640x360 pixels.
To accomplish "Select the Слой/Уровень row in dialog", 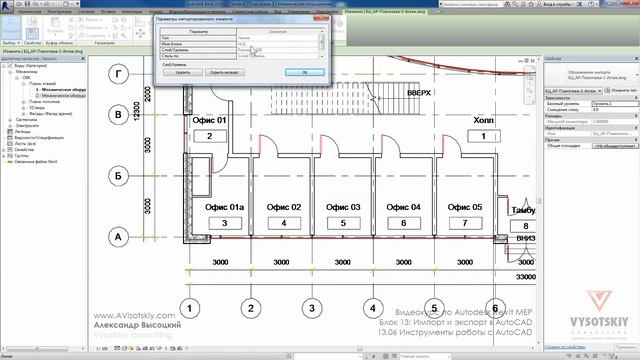I will tap(239, 50).
